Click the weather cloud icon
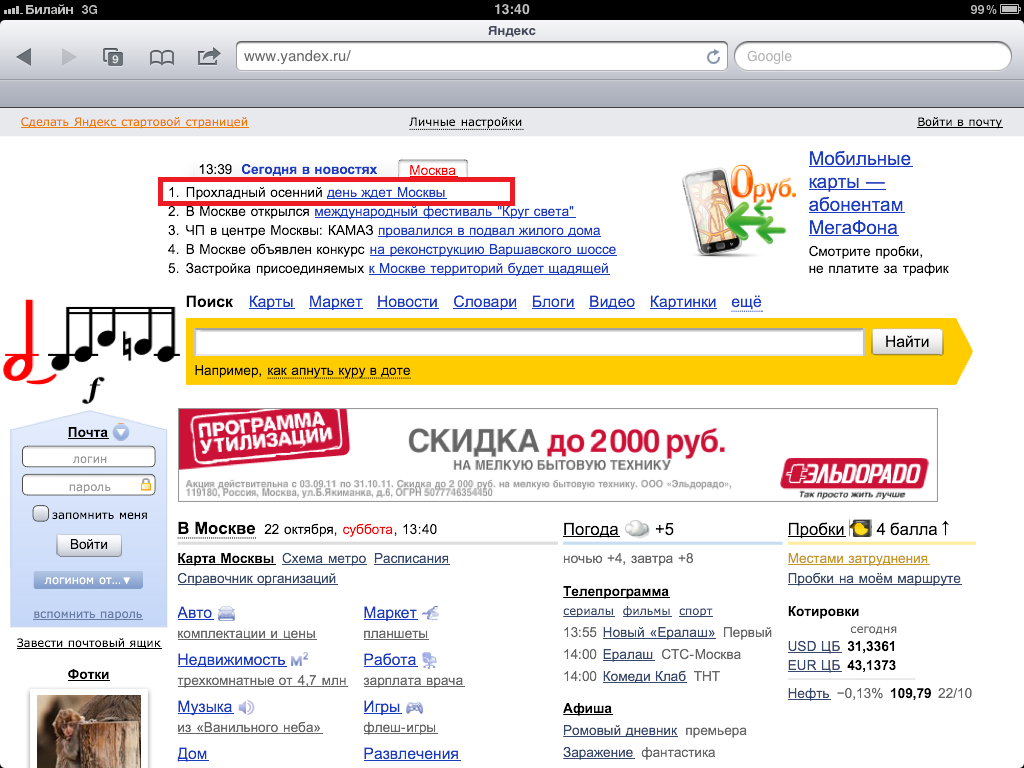The image size is (1024, 768). [636, 529]
